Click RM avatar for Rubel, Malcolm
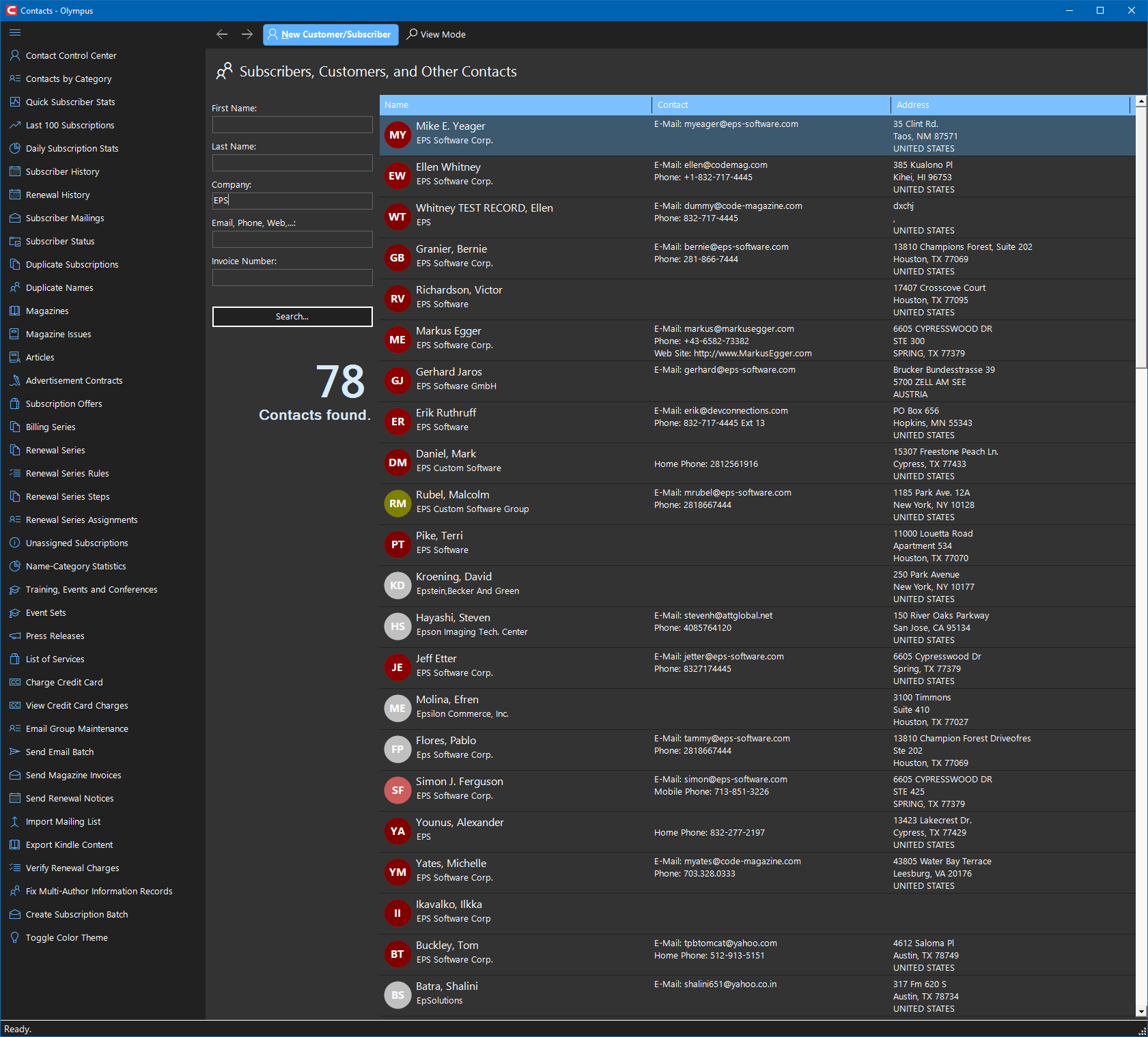1148x1037 pixels. coord(397,504)
